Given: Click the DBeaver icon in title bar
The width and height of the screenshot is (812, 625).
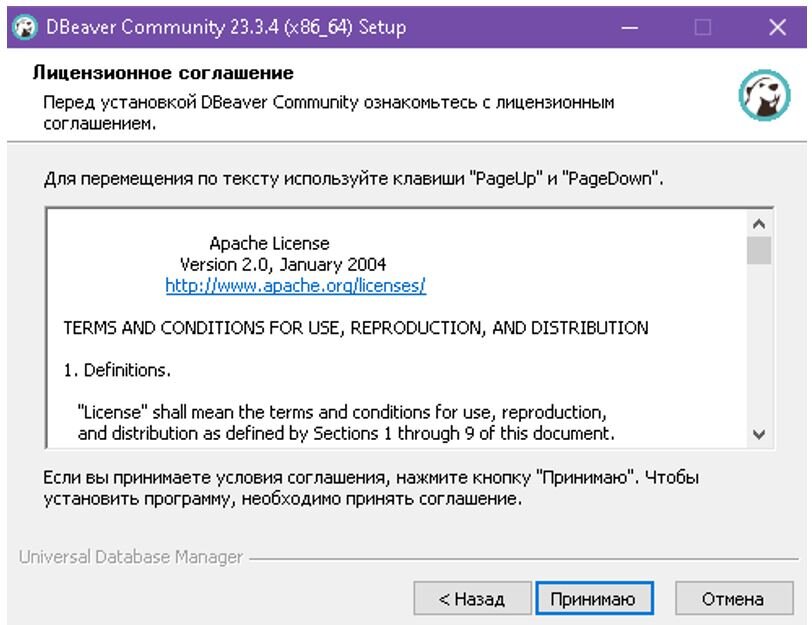Looking at the screenshot, I should [x=25, y=27].
